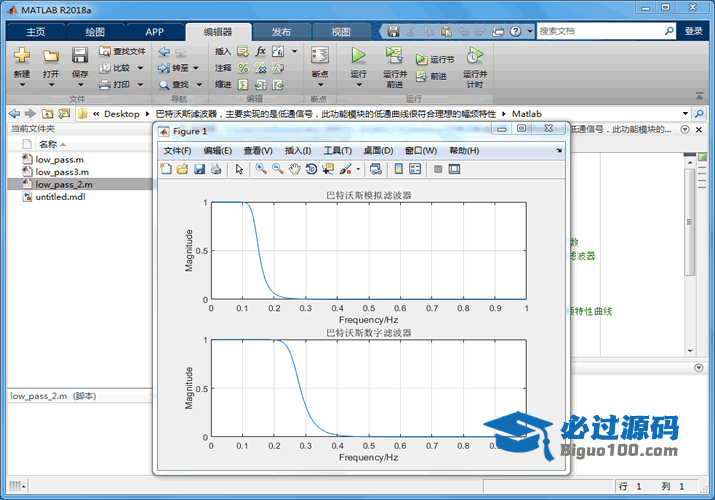Switch to the View (视图) tab
Image resolution: width=715 pixels, height=500 pixels.
(341, 32)
